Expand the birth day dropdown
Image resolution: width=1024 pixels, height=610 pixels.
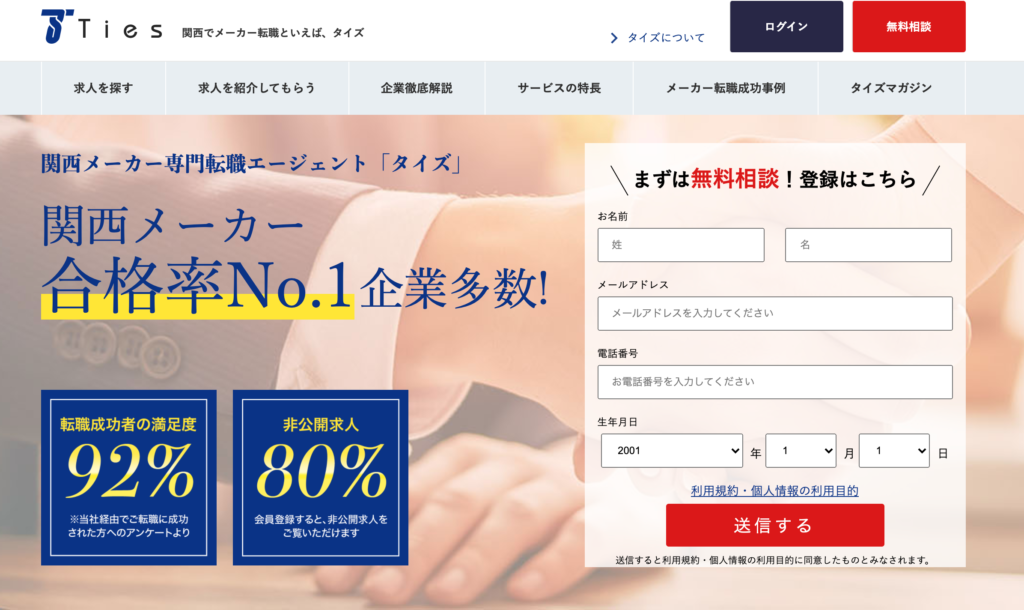(x=894, y=451)
